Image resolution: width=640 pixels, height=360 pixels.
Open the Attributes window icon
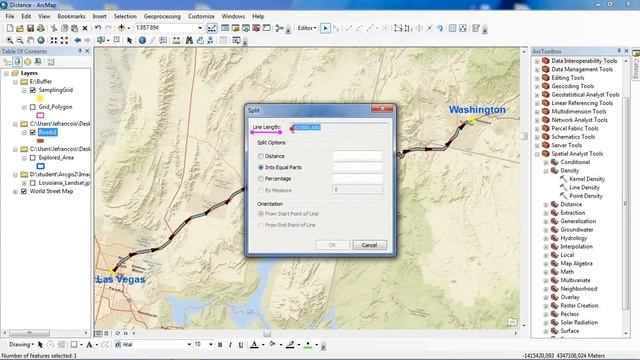click(x=452, y=28)
